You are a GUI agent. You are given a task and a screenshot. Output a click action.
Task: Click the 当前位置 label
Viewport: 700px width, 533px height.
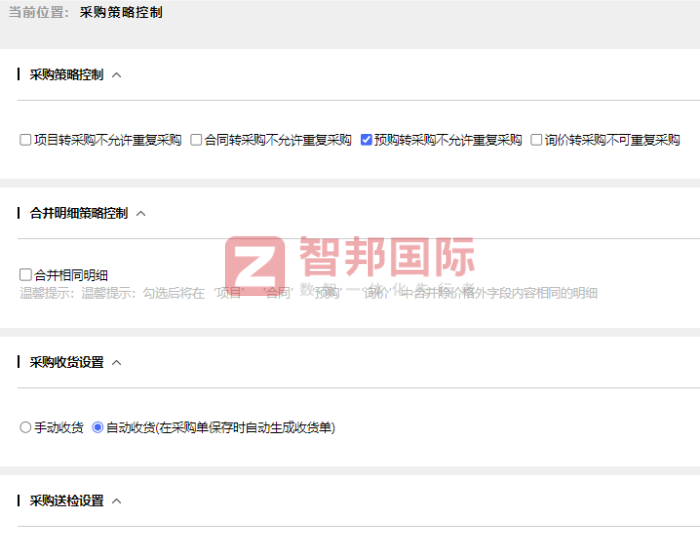38,13
